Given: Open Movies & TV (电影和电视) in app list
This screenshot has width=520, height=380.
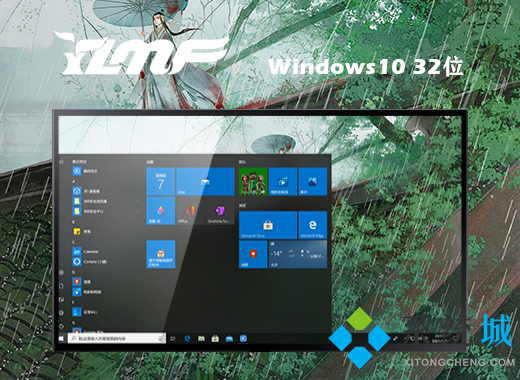Looking at the screenshot, I should pos(87,292).
